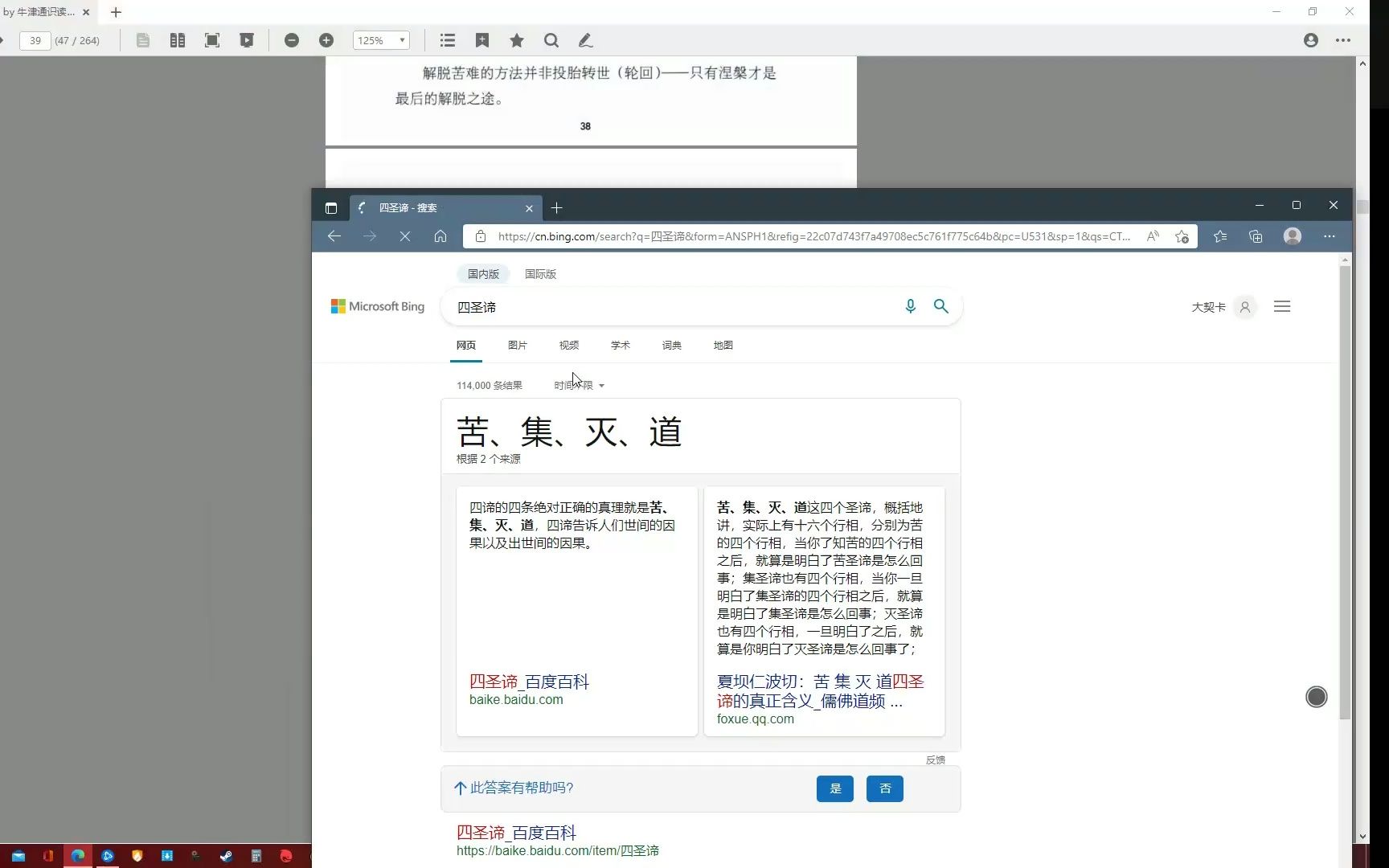The image size is (1389, 868).
Task: Open the Edge favorites list
Action: pos(1220,236)
